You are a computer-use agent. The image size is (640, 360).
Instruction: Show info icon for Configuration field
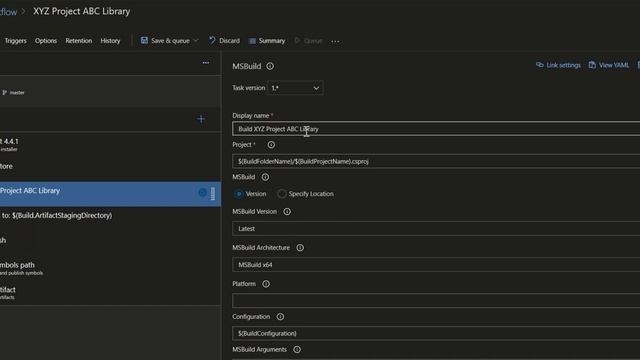tap(280, 317)
